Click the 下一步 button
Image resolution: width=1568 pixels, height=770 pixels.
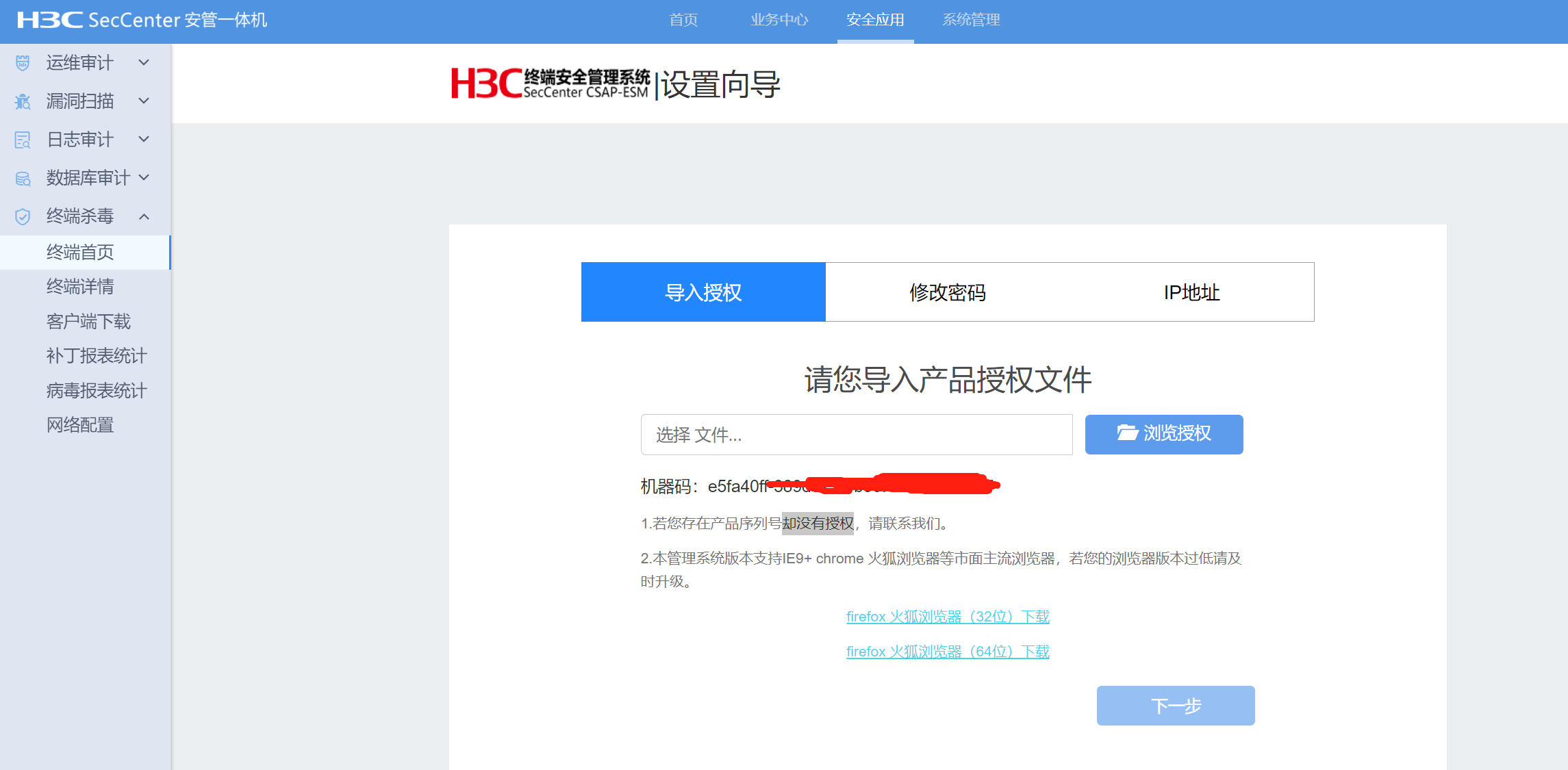tap(1175, 706)
